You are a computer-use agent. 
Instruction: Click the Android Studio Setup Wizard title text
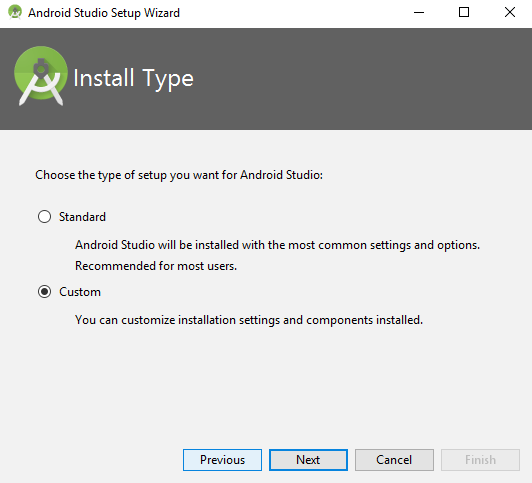pyautogui.click(x=104, y=13)
